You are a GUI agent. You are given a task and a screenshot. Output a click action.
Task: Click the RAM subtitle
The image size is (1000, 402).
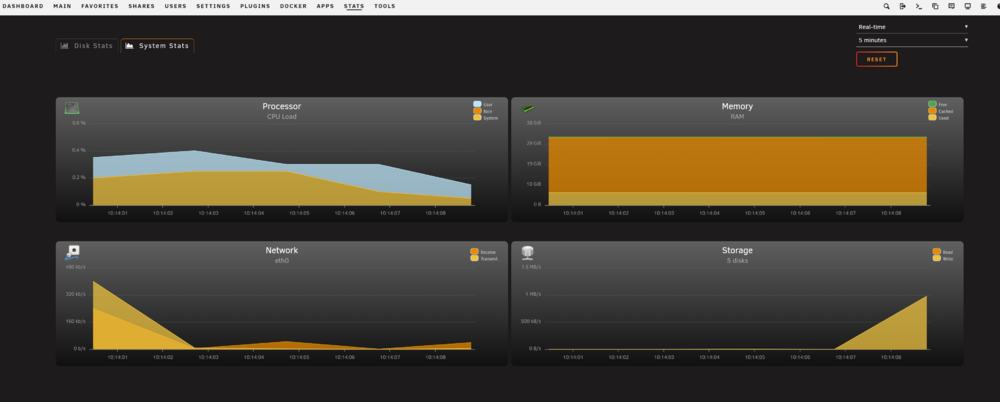[x=737, y=117]
